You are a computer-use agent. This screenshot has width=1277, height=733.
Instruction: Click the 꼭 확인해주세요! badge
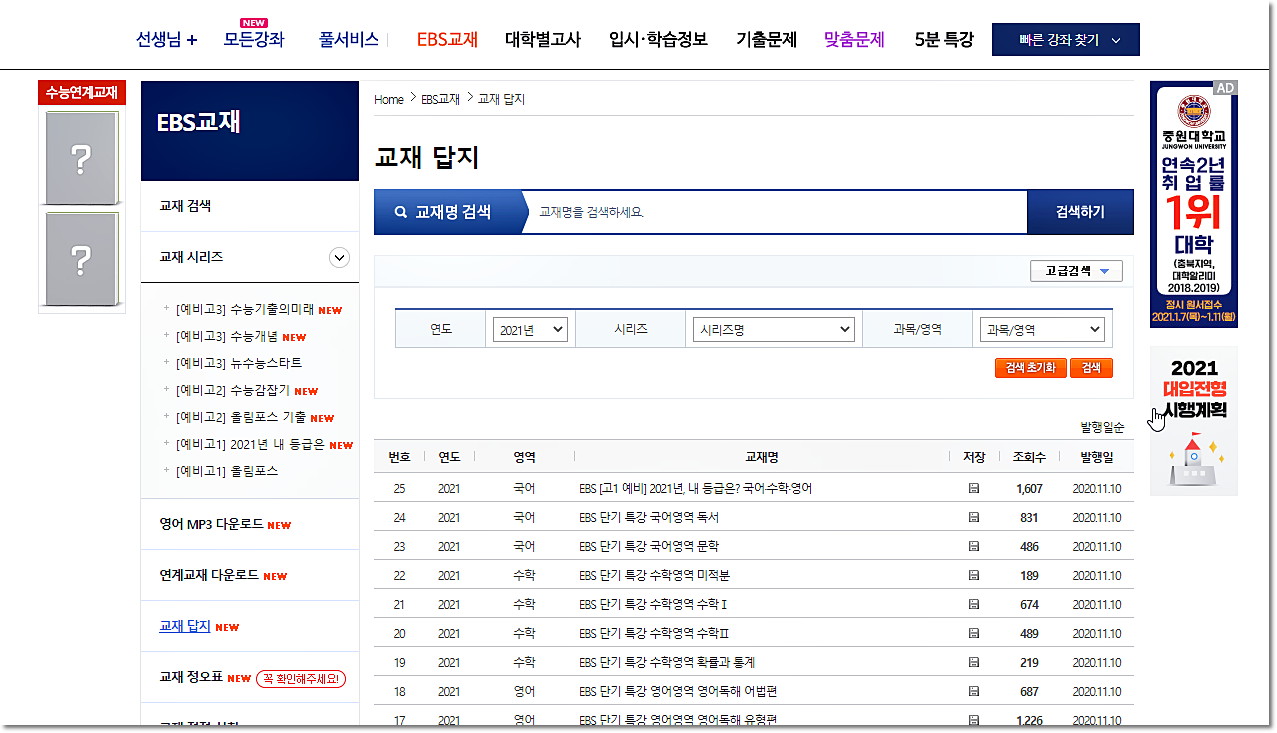coord(302,678)
